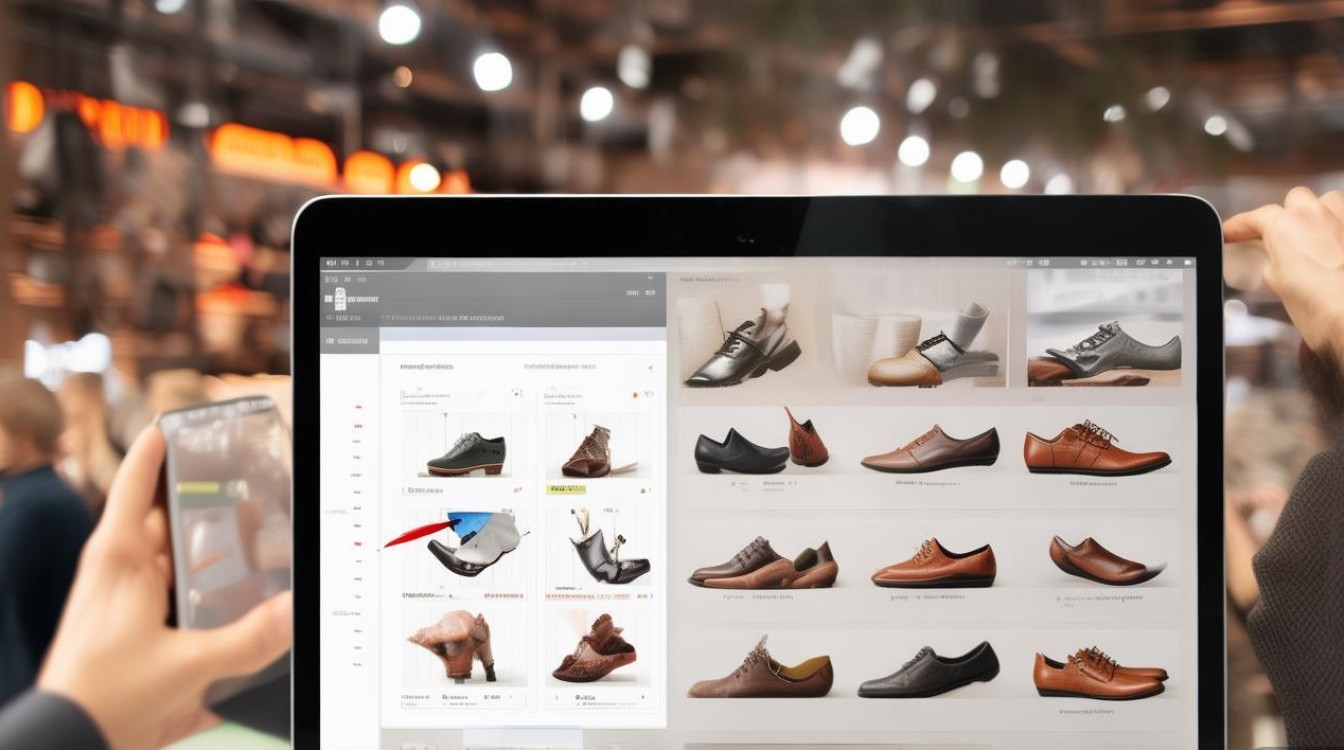Open the black lace-up flat shoe
1344x750 pixels.
[928, 670]
